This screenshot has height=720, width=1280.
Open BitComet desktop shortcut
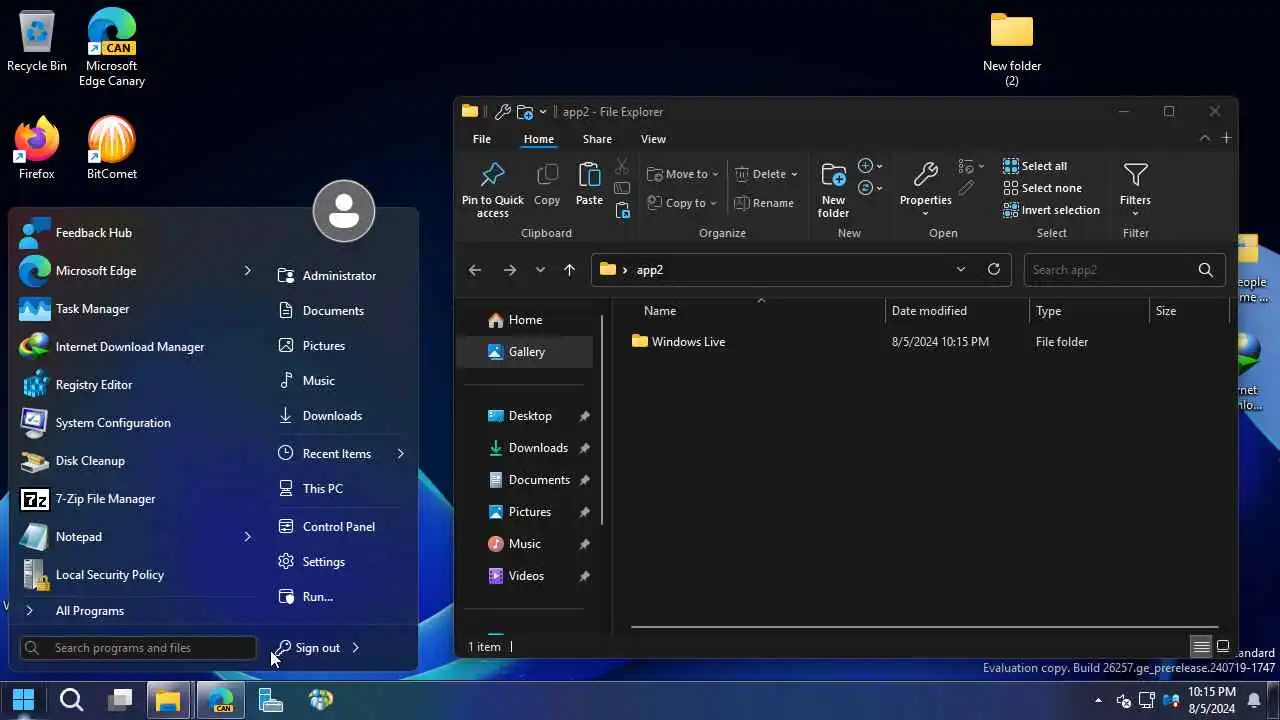click(112, 147)
